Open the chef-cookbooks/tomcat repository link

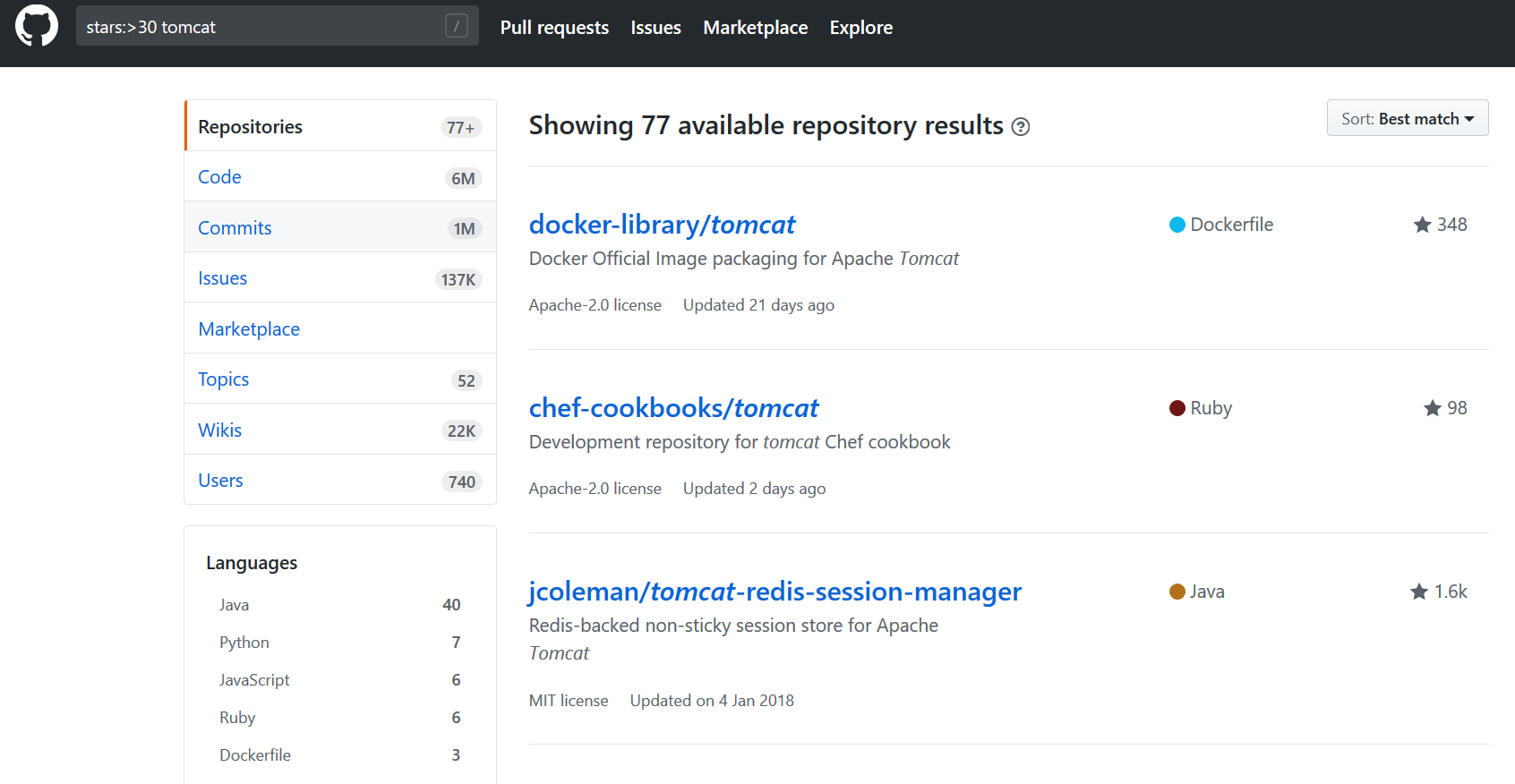673,408
